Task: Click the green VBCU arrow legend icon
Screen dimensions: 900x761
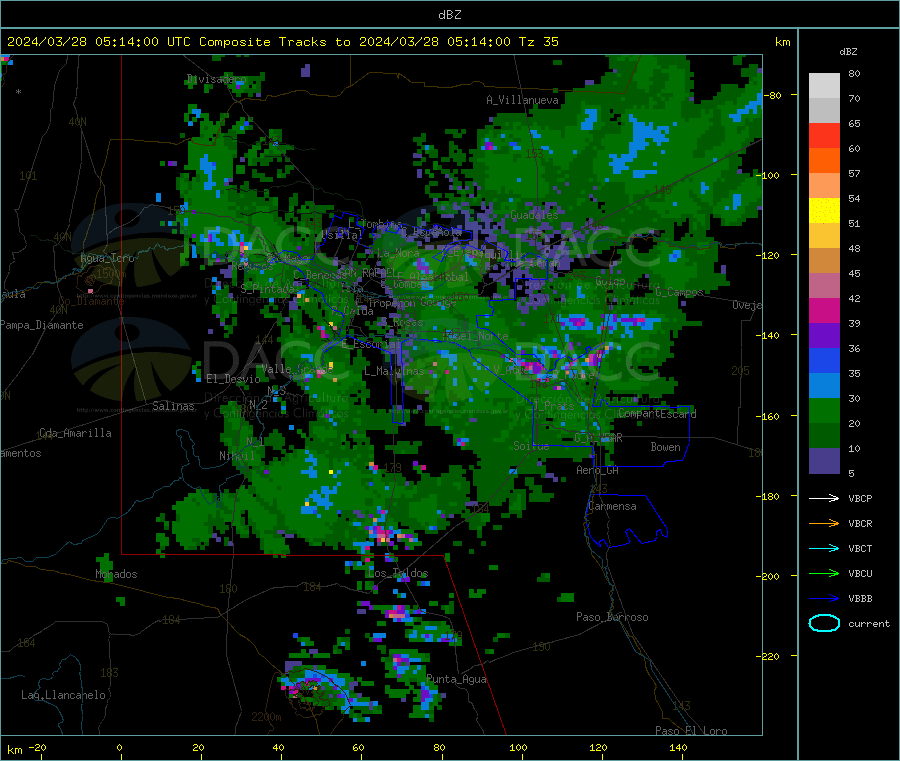Action: 824,573
